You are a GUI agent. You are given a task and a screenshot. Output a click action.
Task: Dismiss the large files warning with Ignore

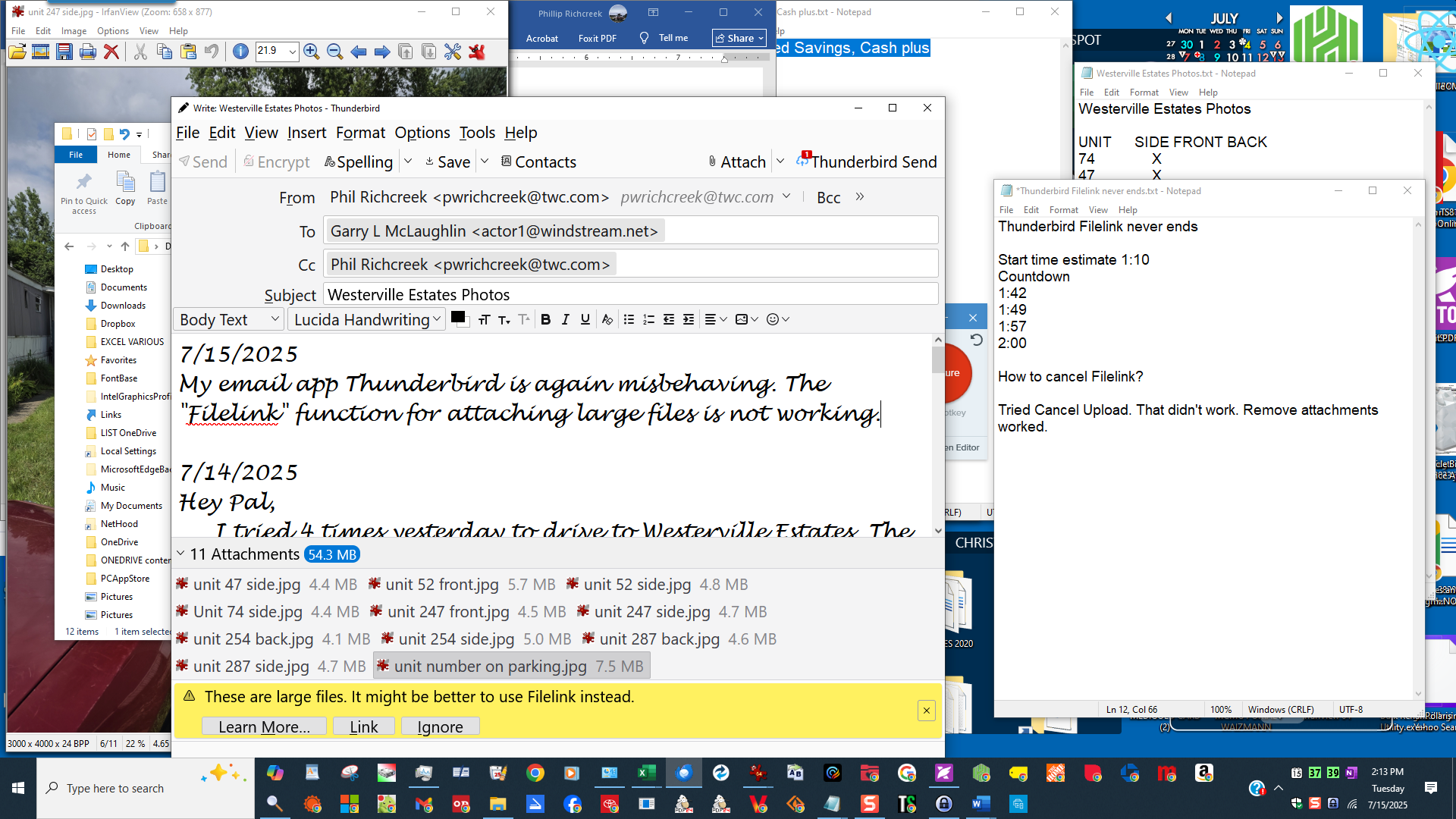[x=439, y=726]
